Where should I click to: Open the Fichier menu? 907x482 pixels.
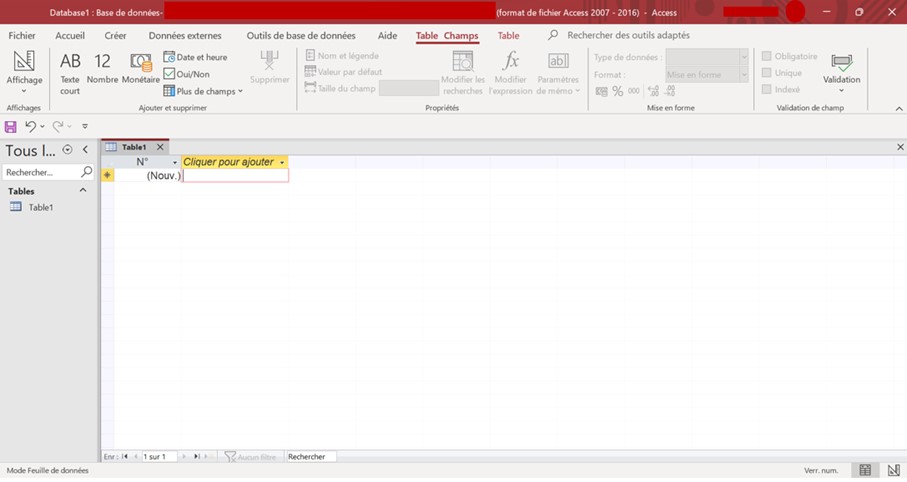[x=22, y=35]
